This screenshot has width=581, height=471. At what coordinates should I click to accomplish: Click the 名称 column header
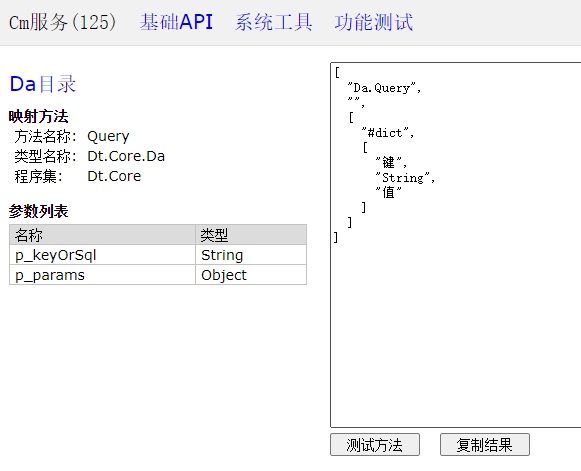point(102,235)
